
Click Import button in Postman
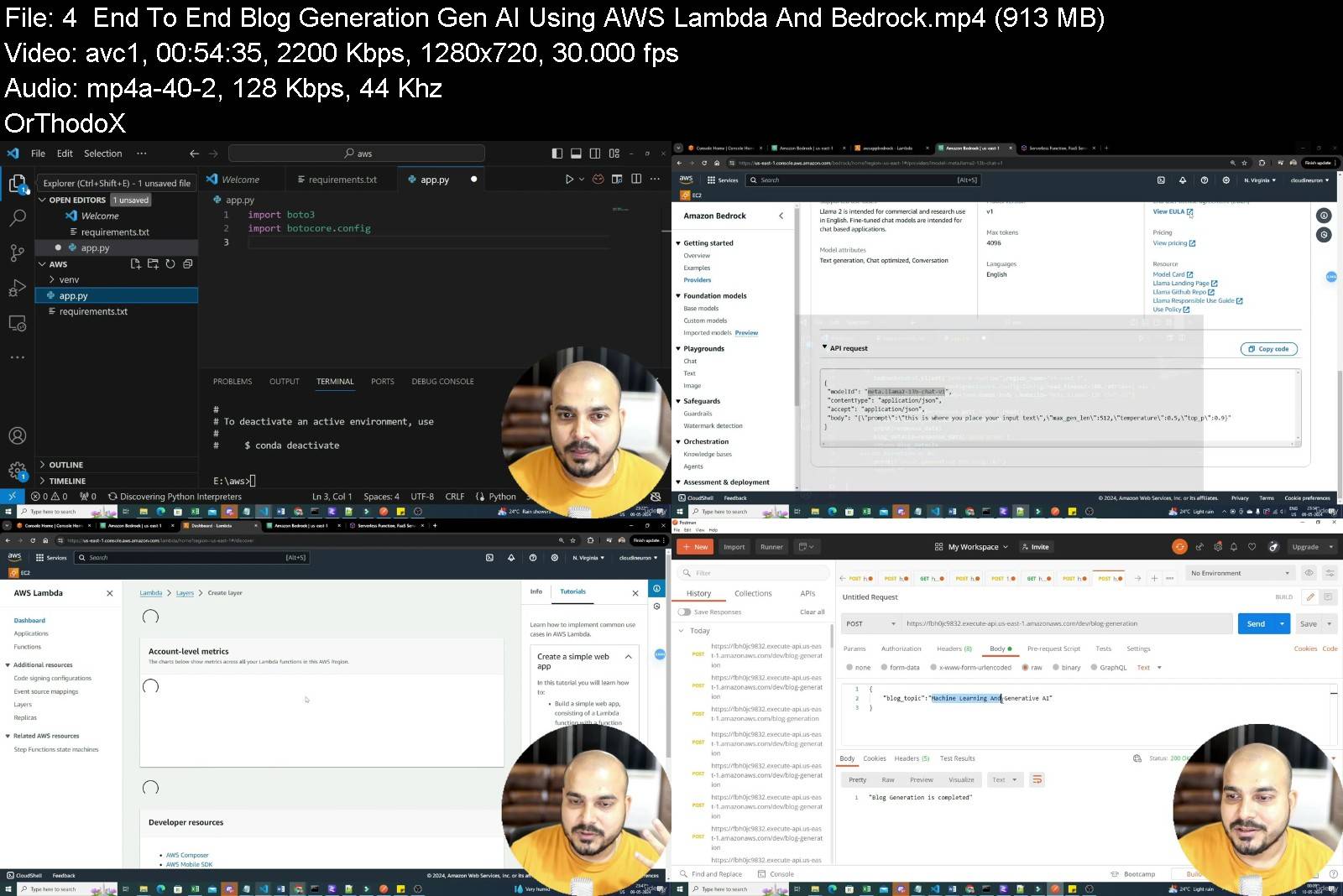click(734, 547)
